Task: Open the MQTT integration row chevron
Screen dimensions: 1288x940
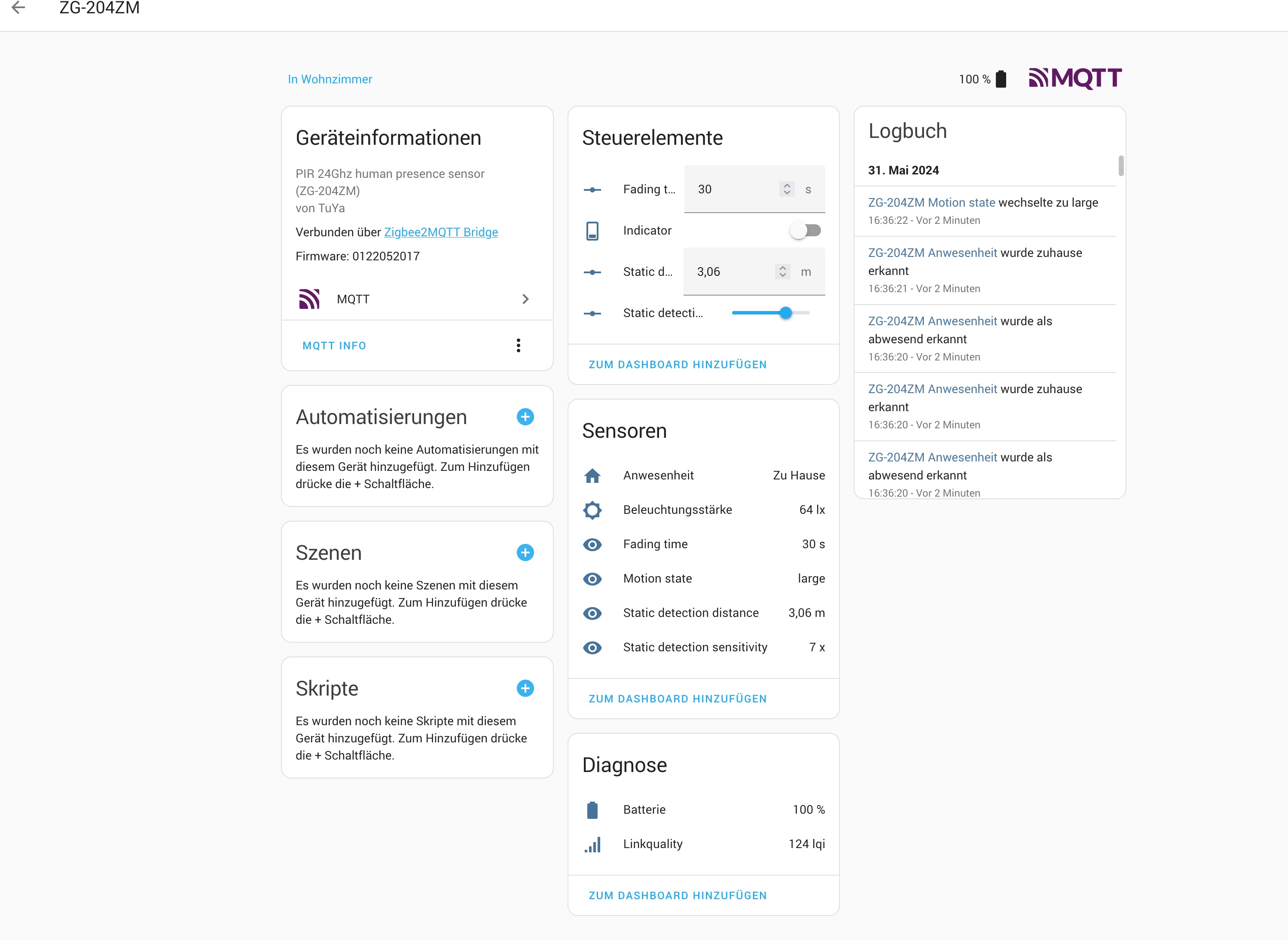Action: coord(525,299)
